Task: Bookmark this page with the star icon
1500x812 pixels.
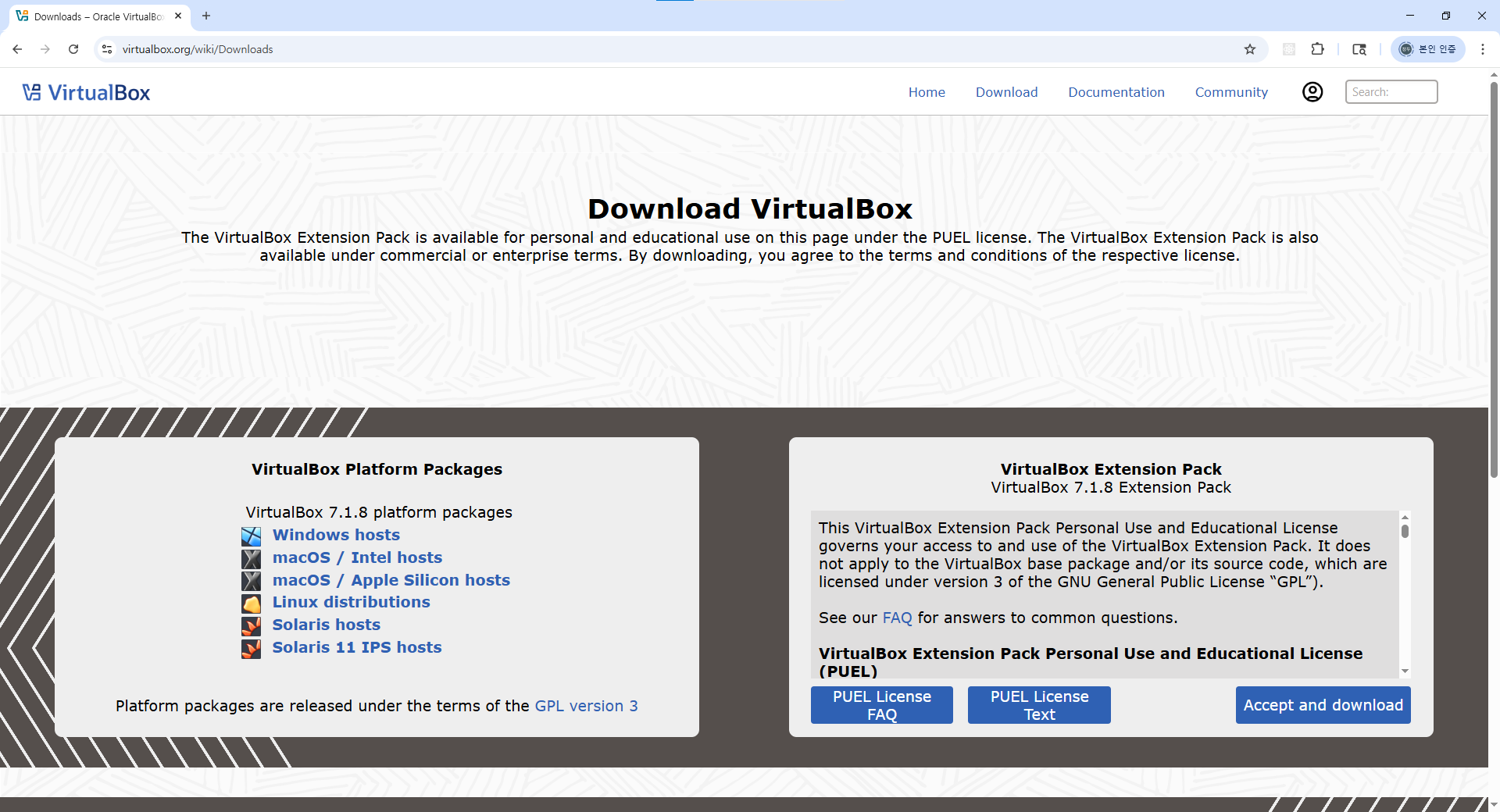Action: [x=1250, y=49]
